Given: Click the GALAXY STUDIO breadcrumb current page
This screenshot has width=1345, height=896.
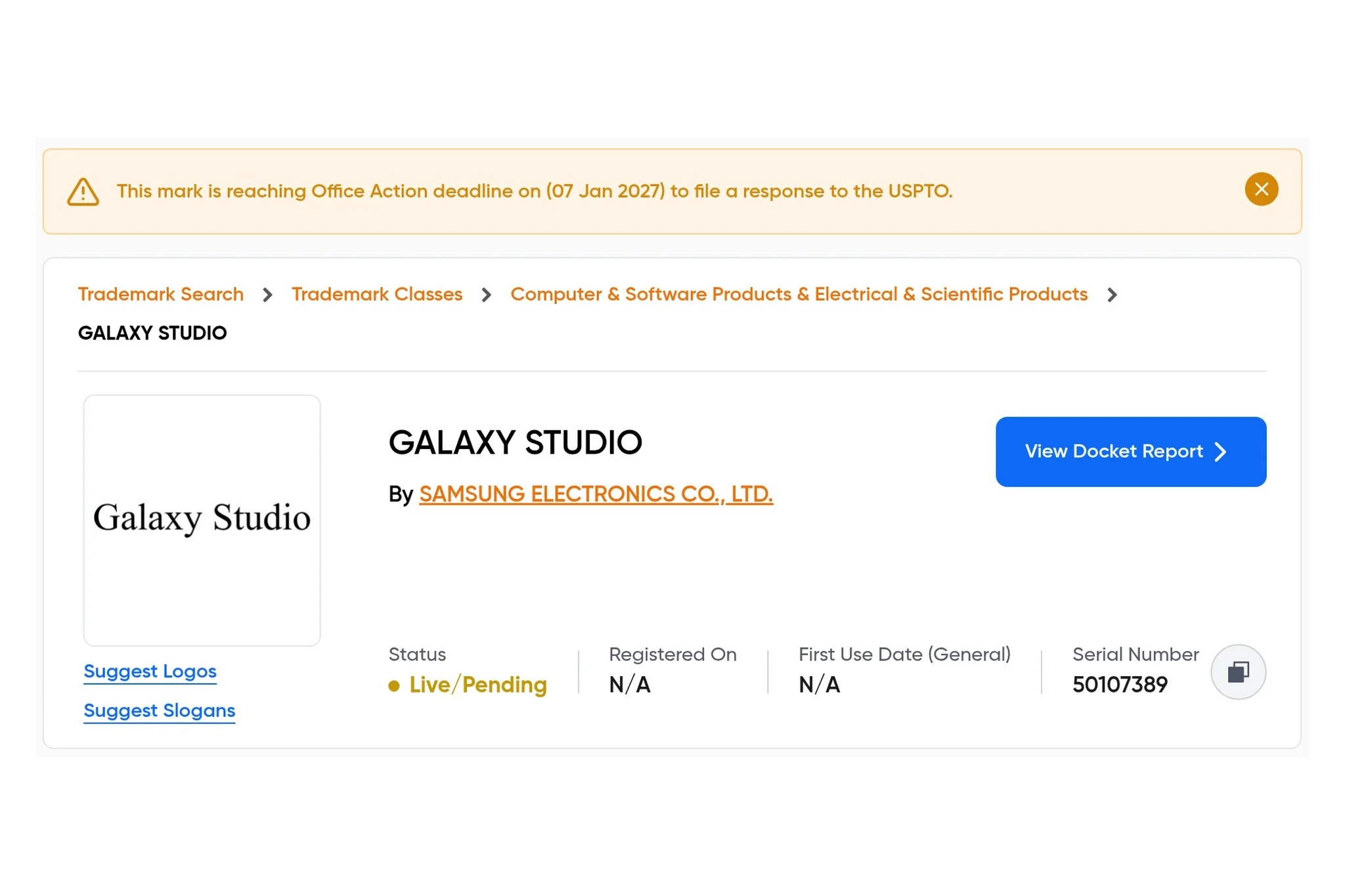Looking at the screenshot, I should tap(152, 333).
